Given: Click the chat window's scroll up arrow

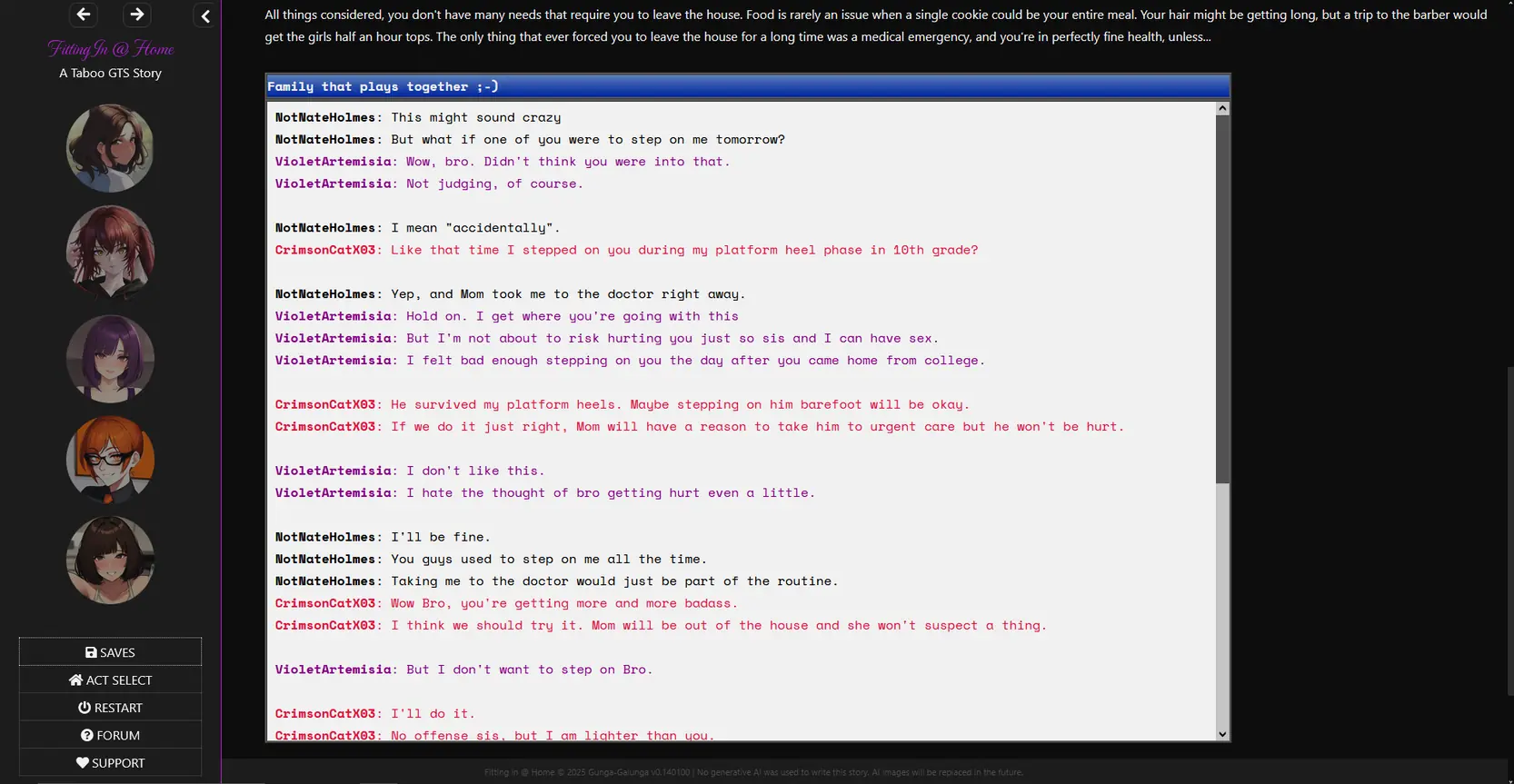Looking at the screenshot, I should [1222, 109].
